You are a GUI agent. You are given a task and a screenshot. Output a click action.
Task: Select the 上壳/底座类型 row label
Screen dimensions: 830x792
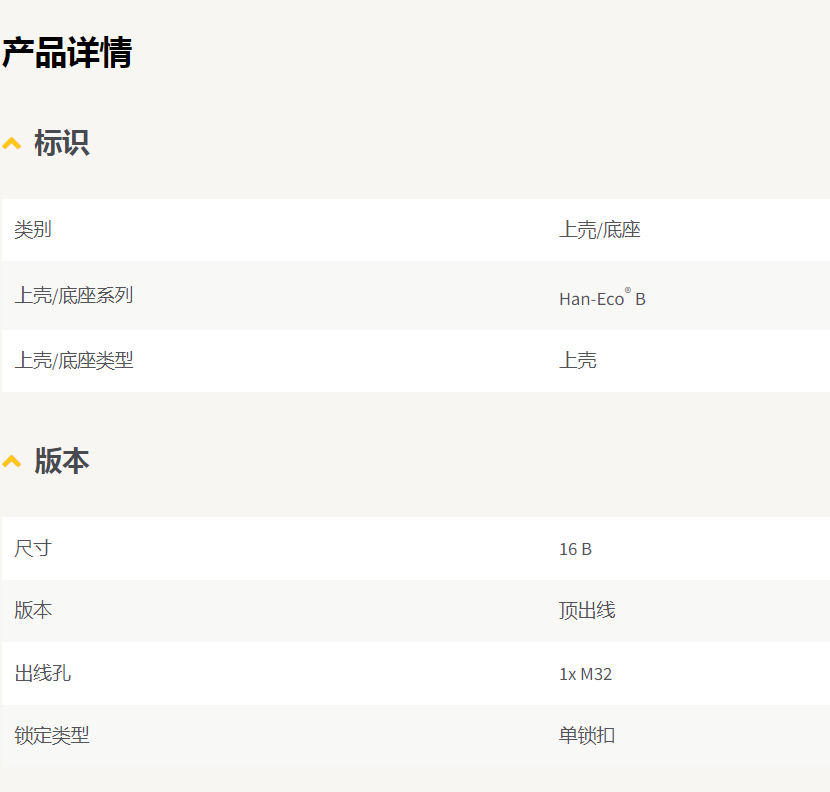[73, 361]
